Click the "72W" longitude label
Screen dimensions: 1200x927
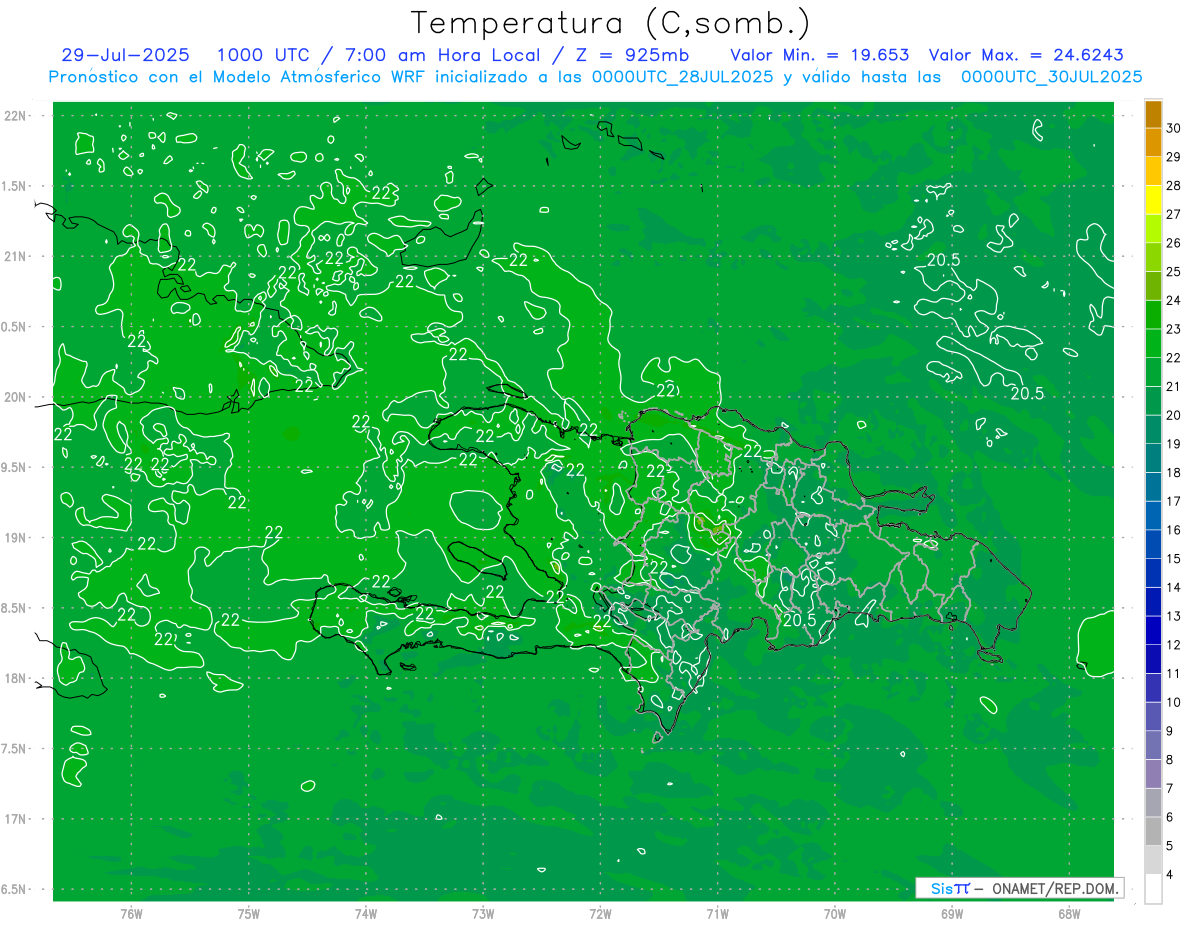600,915
